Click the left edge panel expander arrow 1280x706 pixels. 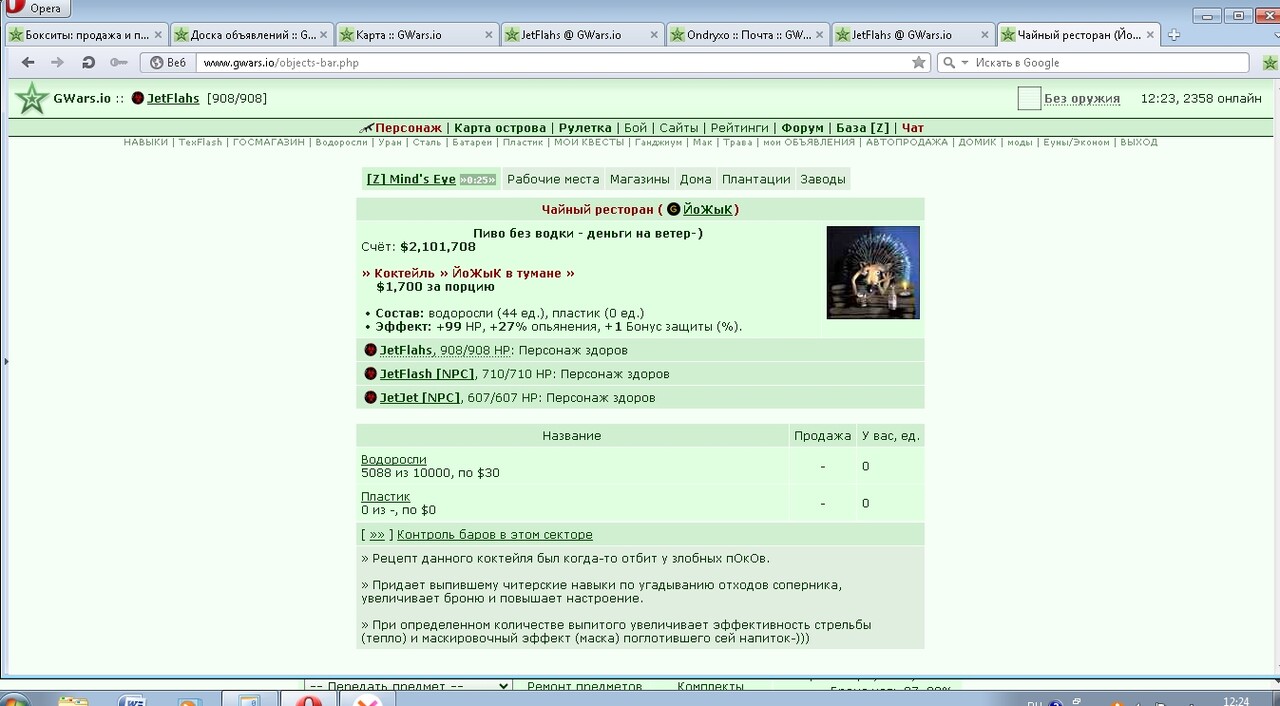(5, 361)
